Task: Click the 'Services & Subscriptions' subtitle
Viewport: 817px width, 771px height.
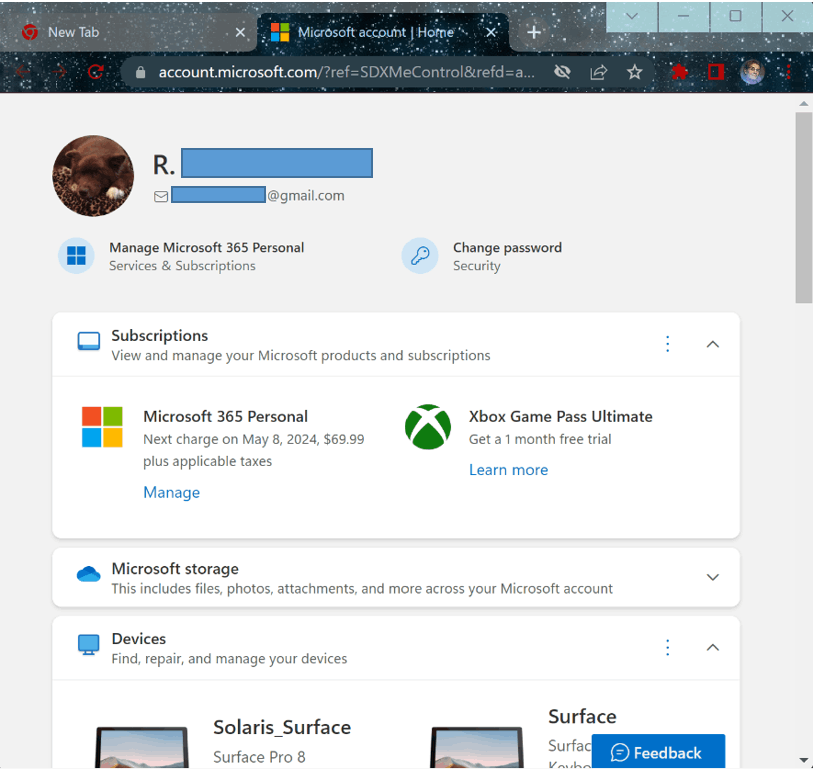Action: pos(182,266)
